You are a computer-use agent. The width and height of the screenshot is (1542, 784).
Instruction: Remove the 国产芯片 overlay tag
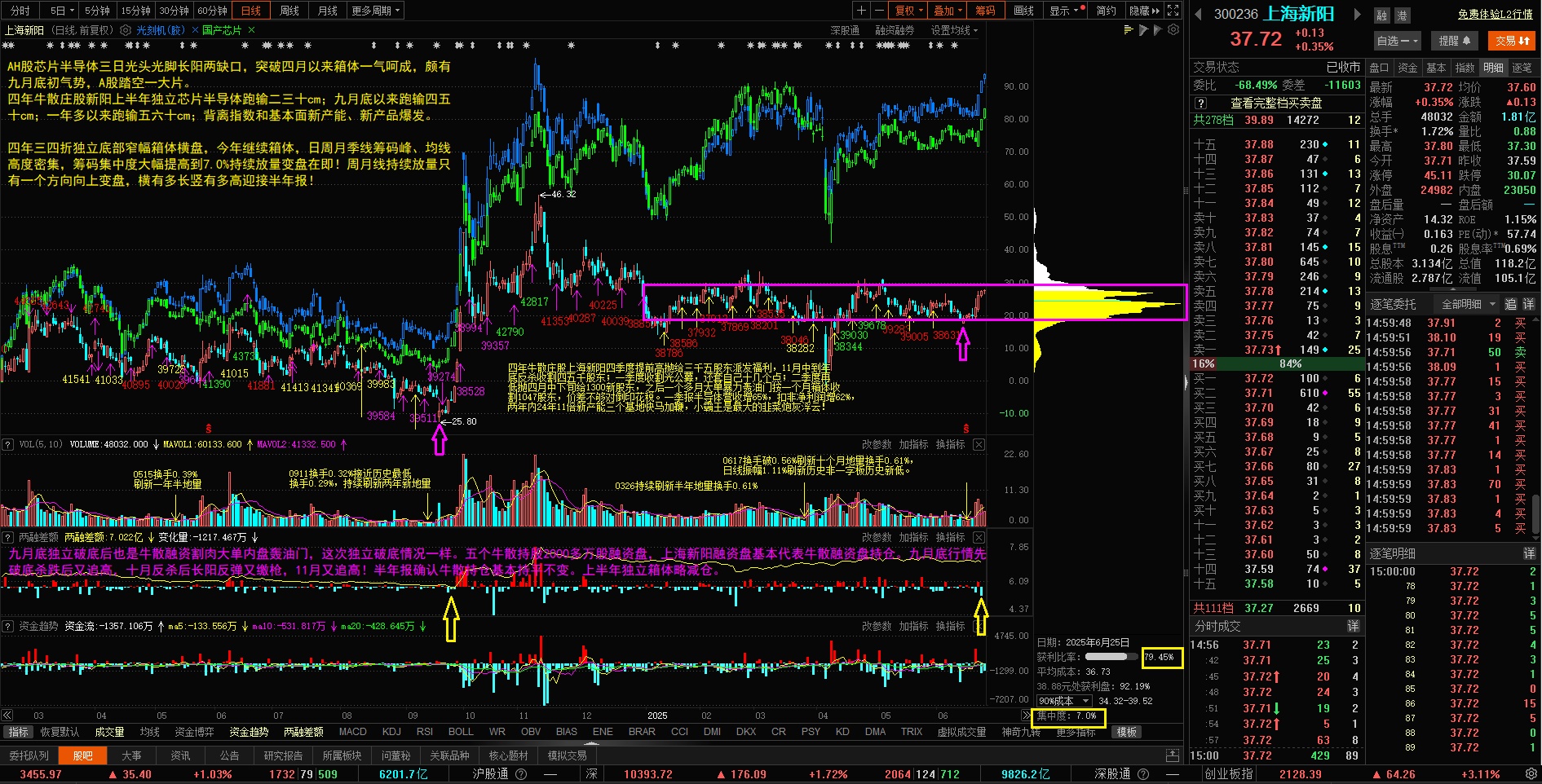[x=251, y=30]
